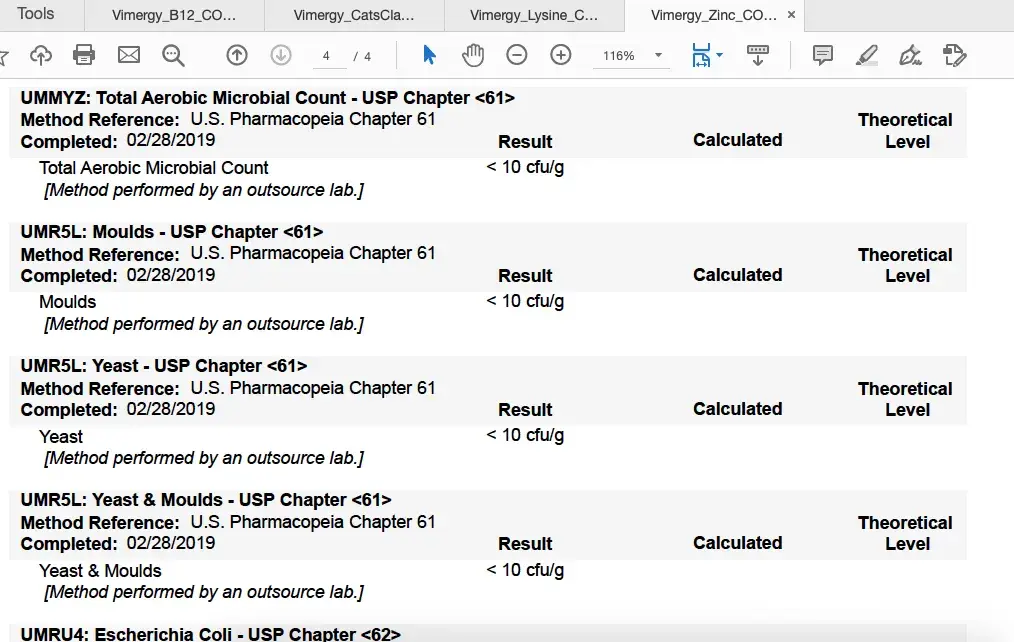The height and width of the screenshot is (642, 1014).
Task: Zoom in using the plus icon
Action: tap(561, 56)
